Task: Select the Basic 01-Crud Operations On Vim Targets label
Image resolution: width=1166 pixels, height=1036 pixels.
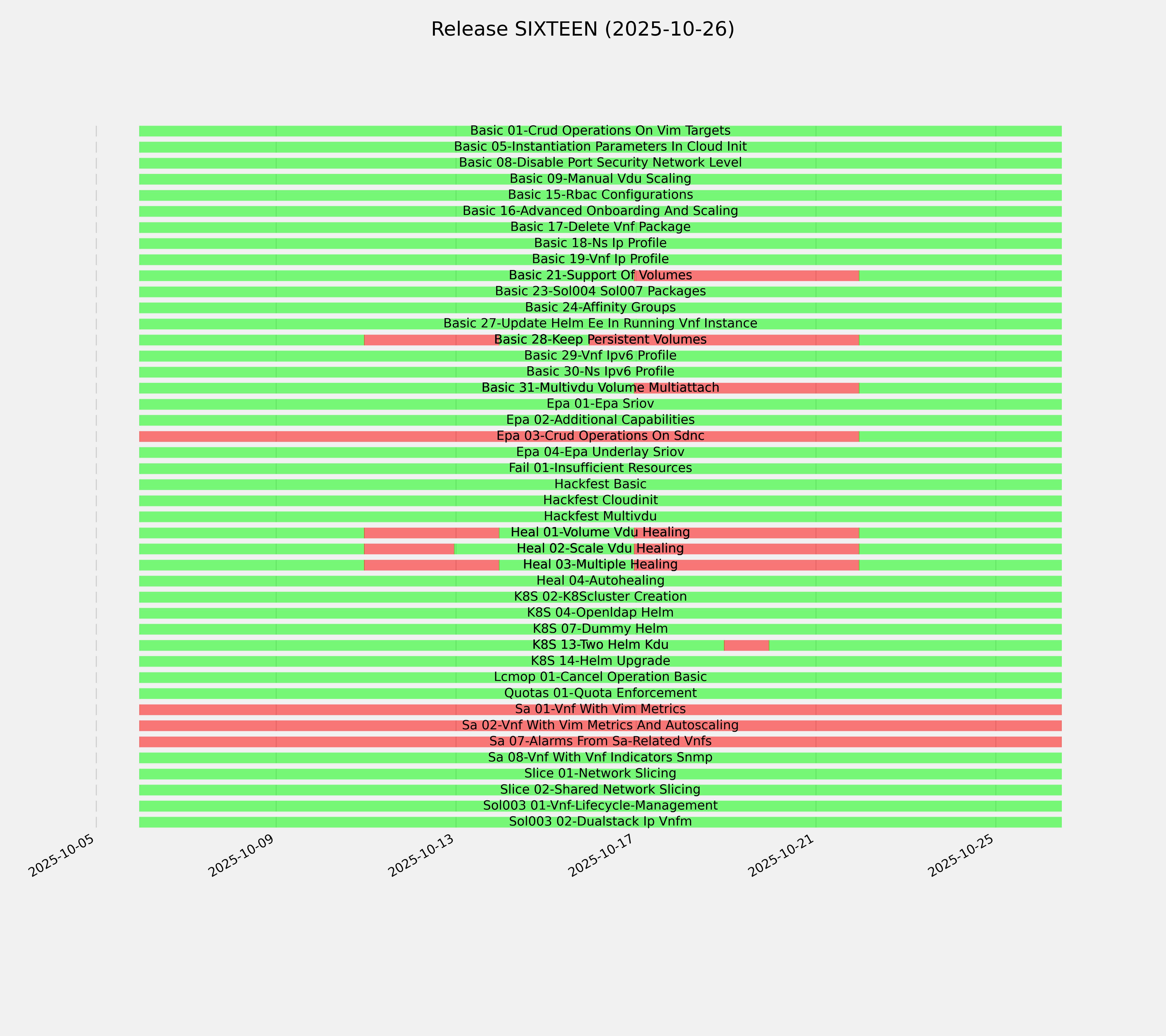Action: click(x=600, y=131)
